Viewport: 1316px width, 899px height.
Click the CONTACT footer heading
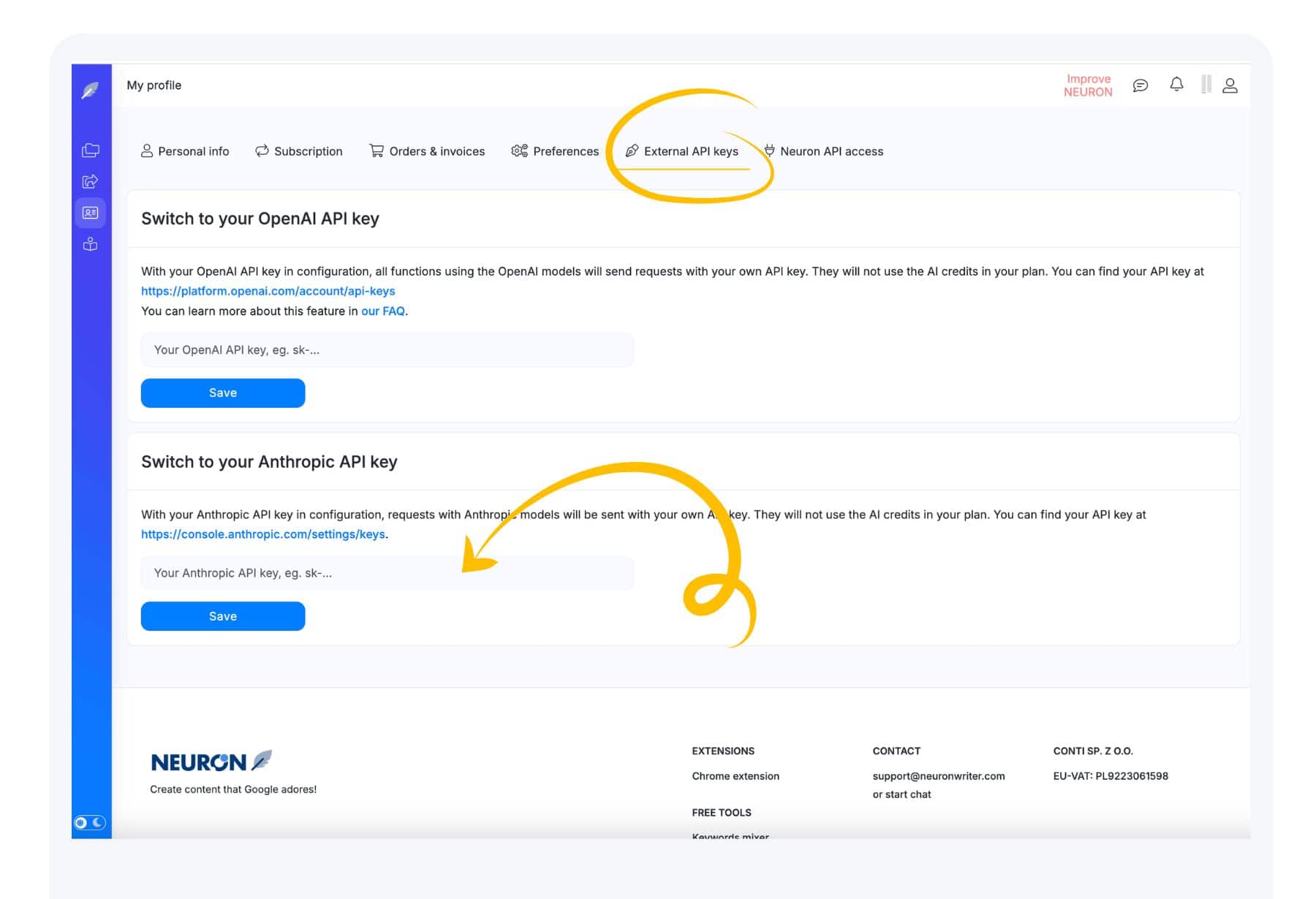pyautogui.click(x=896, y=751)
